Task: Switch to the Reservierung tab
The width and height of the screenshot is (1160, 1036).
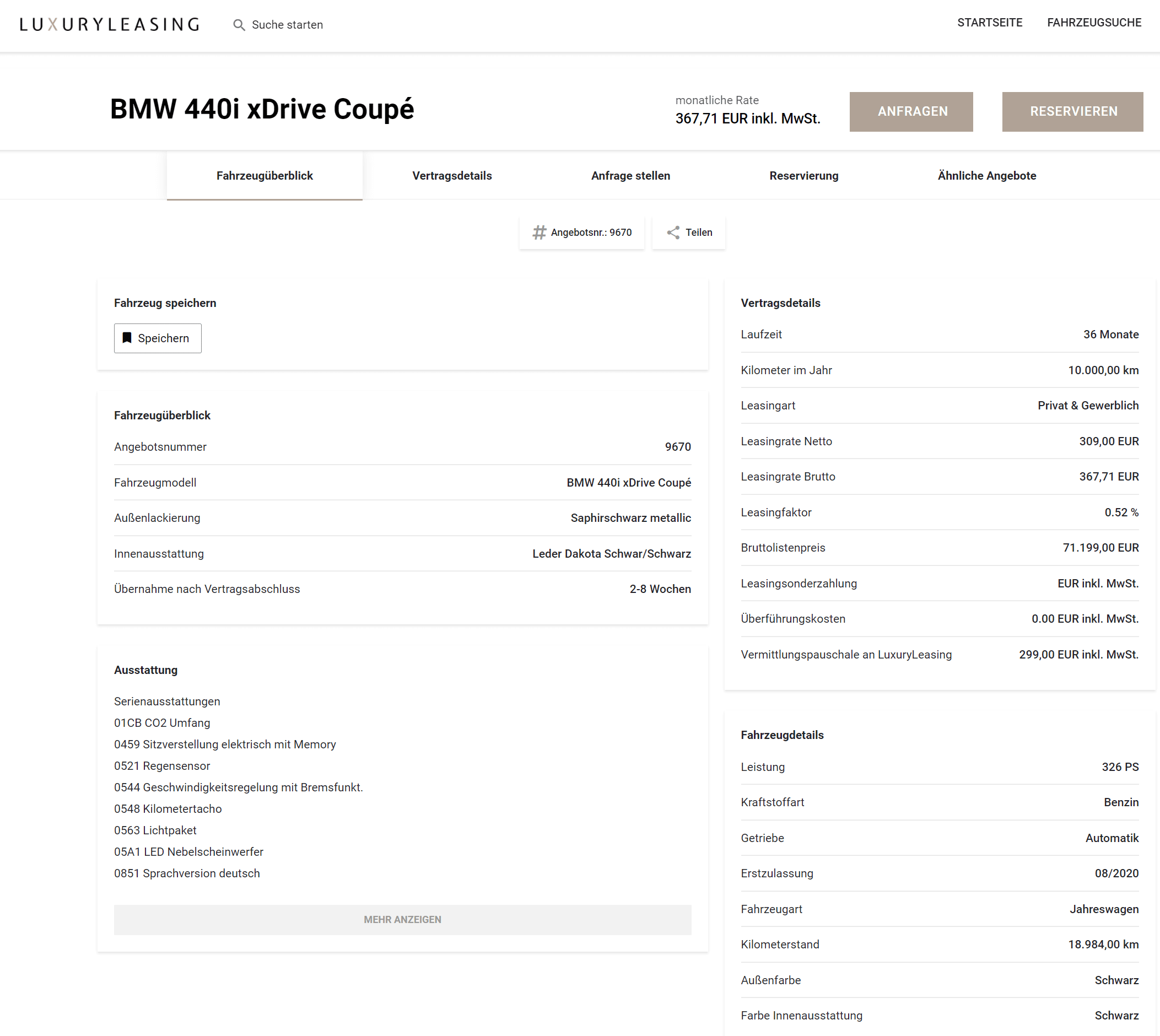Action: pyautogui.click(x=803, y=176)
